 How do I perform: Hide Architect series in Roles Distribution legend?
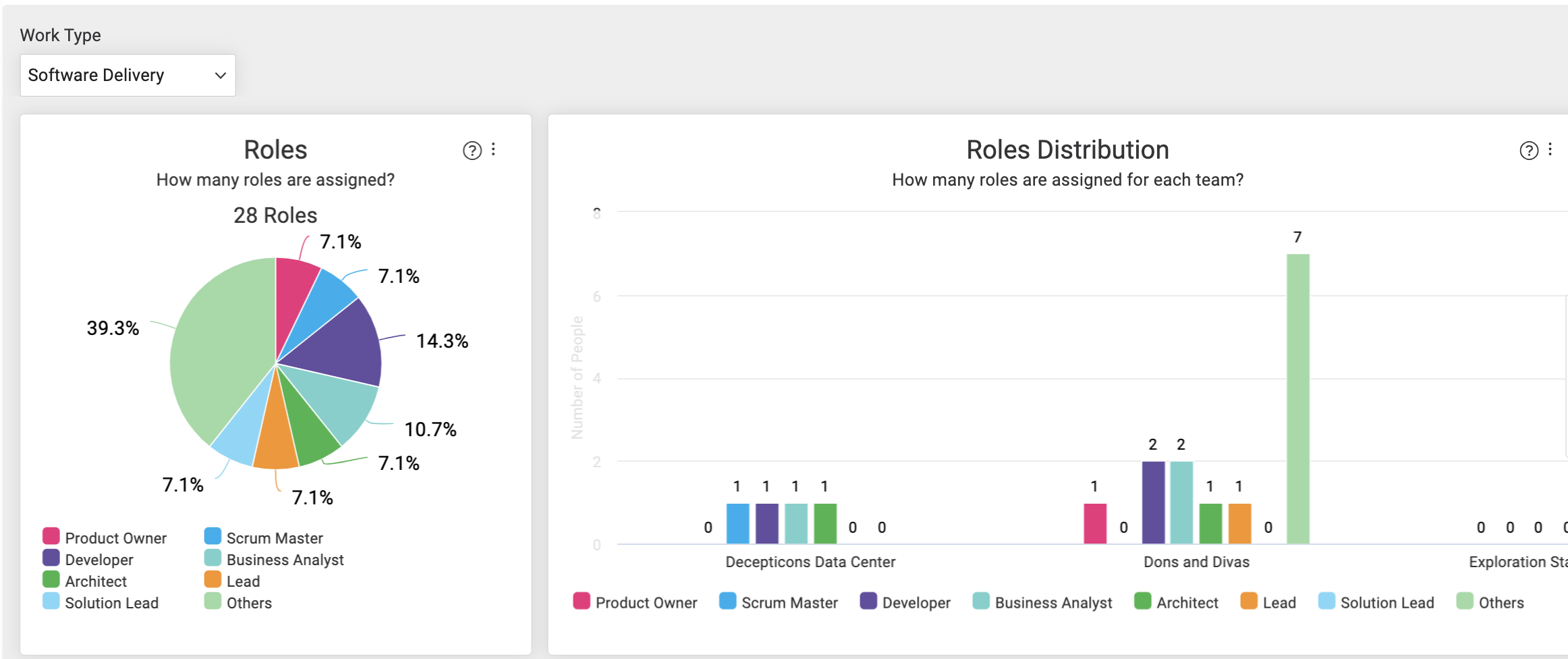[1177, 602]
